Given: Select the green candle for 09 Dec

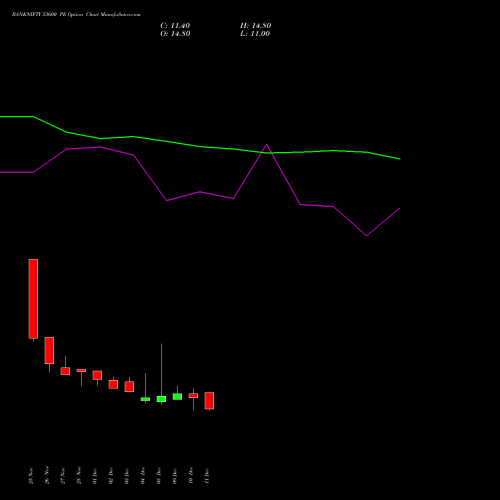Looking at the screenshot, I should click(x=177, y=397).
